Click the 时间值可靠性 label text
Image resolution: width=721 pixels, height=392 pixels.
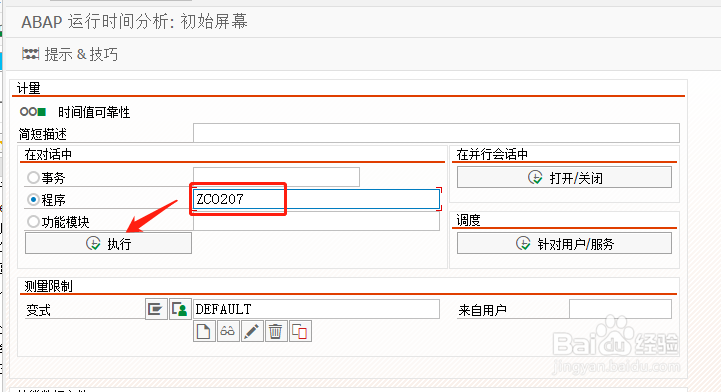pos(94,112)
